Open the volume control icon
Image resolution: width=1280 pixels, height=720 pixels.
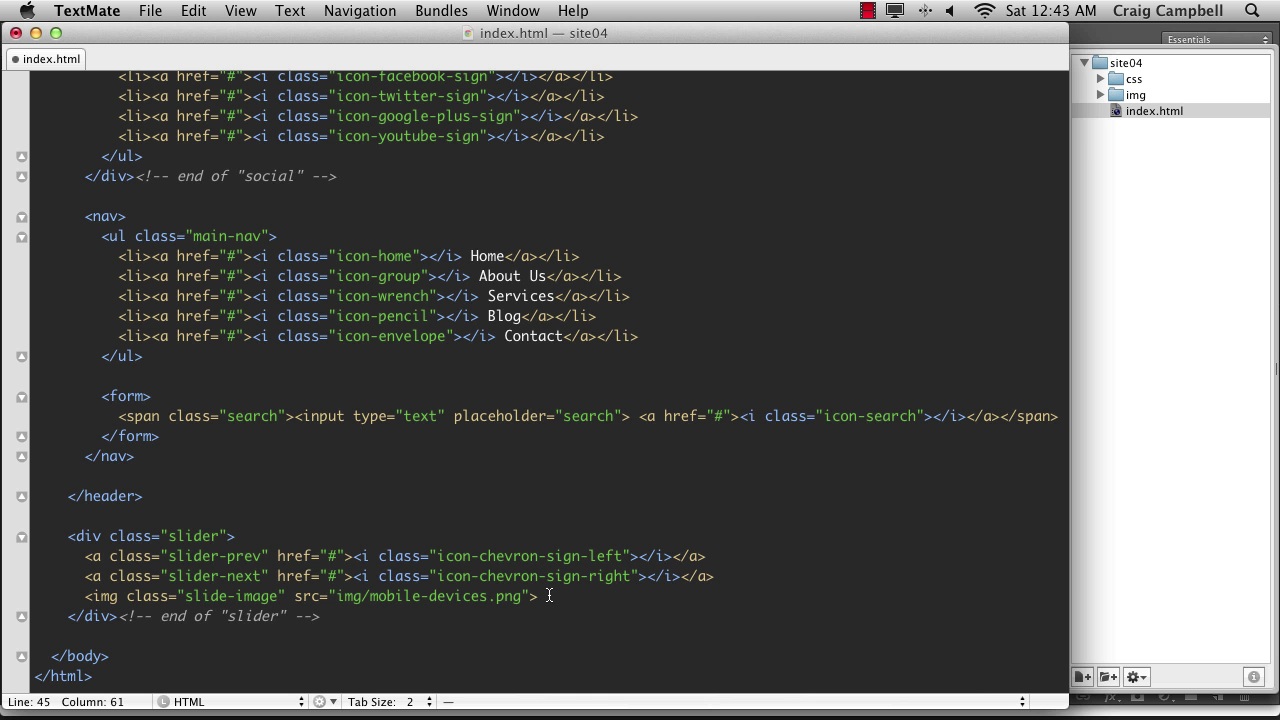pyautogui.click(x=950, y=11)
